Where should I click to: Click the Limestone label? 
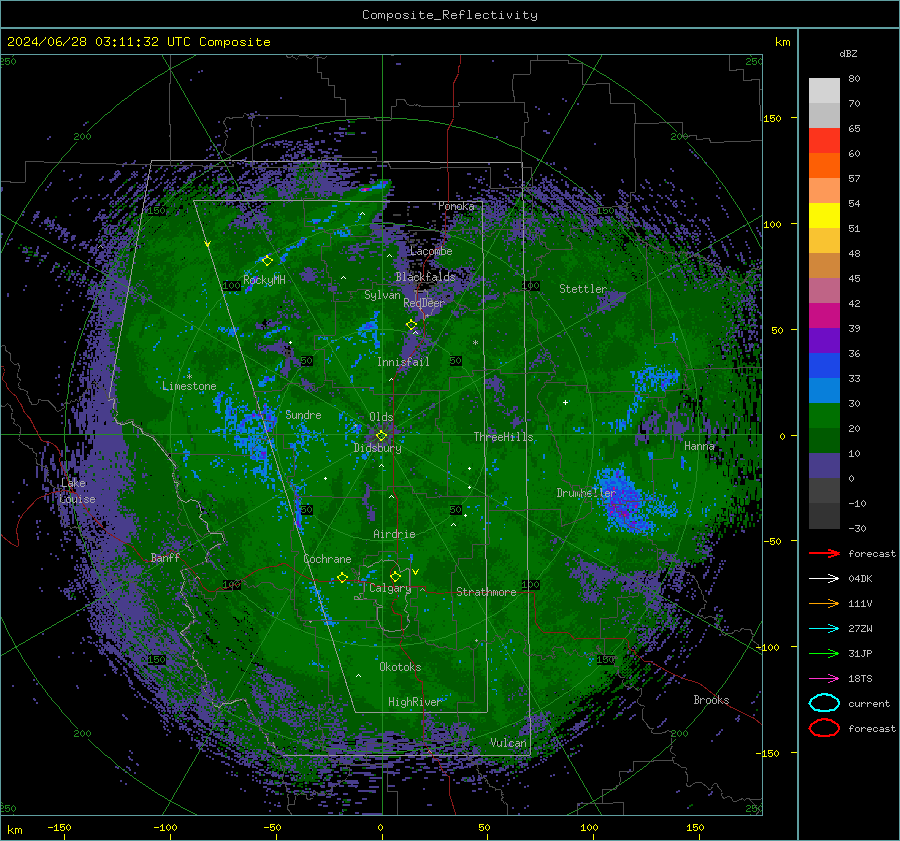(x=189, y=386)
